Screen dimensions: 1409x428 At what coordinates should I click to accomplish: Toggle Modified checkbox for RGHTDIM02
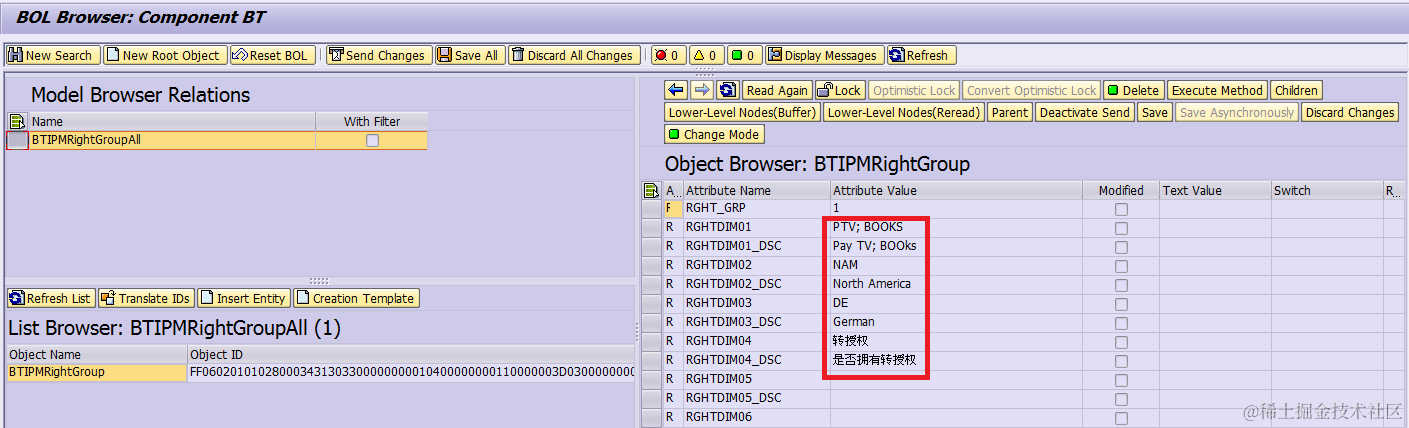tap(1121, 266)
